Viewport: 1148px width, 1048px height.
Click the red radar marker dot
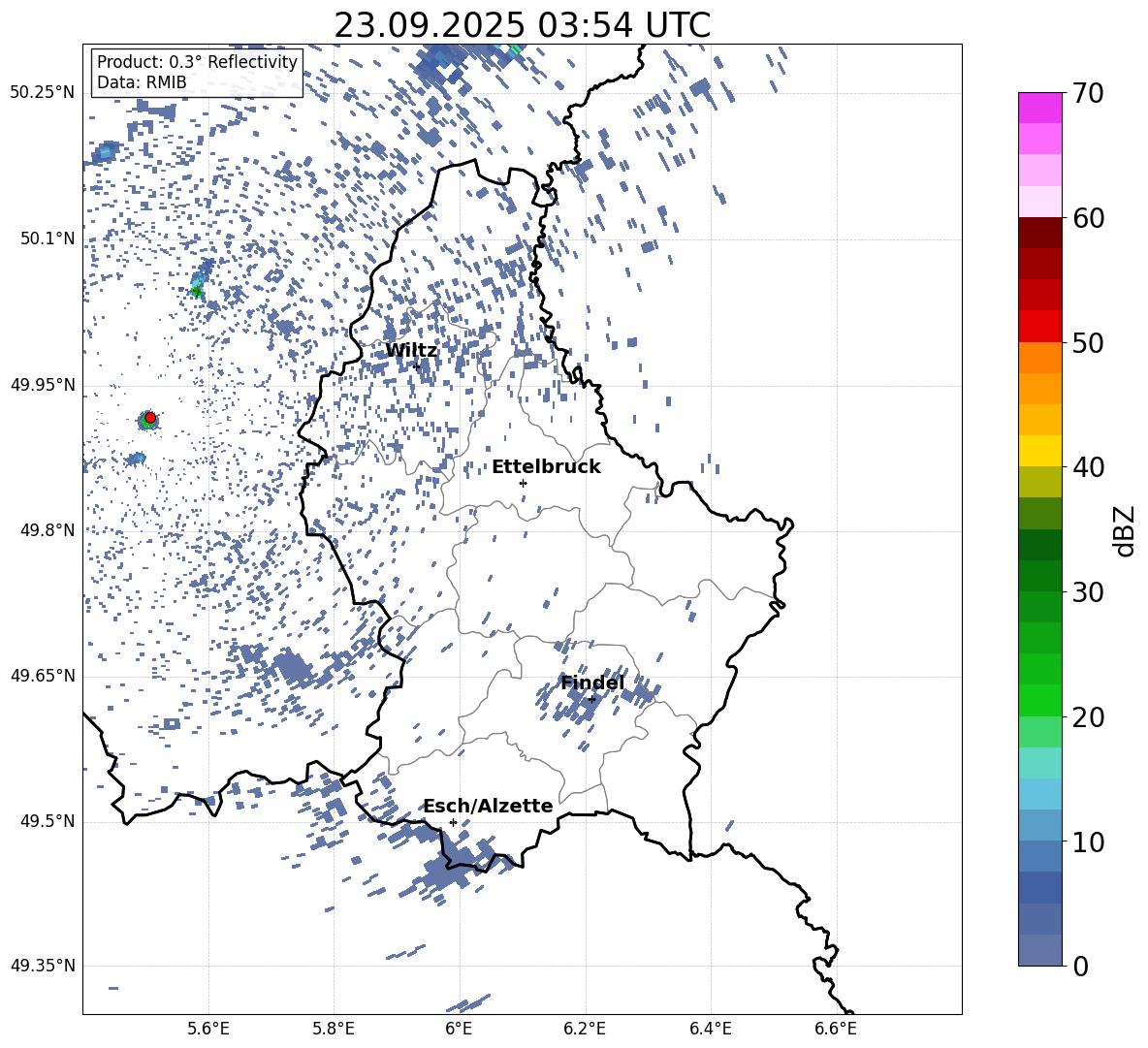pyautogui.click(x=150, y=418)
